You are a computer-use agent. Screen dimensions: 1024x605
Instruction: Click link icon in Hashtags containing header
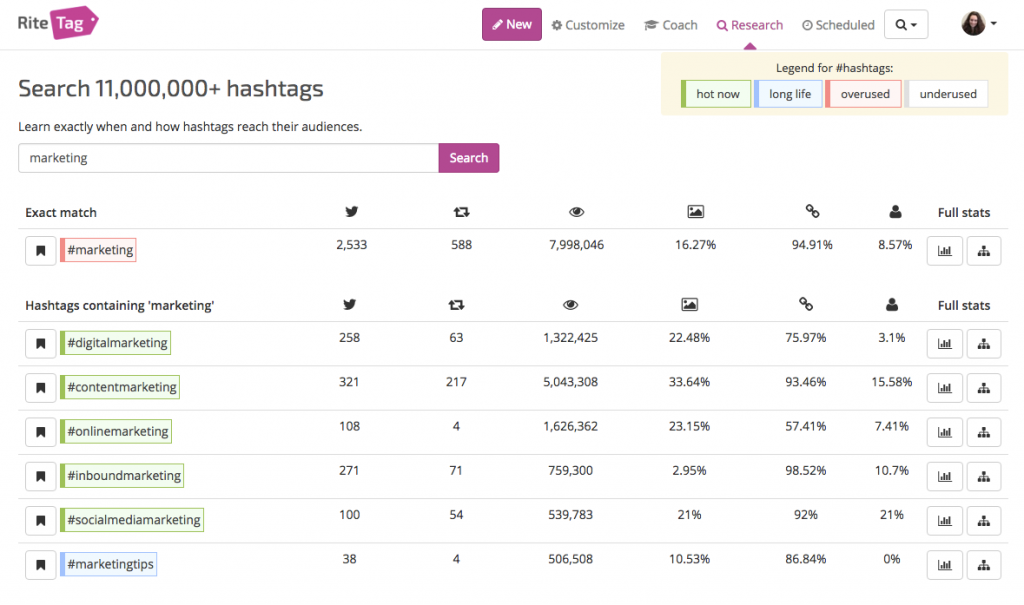pos(805,304)
